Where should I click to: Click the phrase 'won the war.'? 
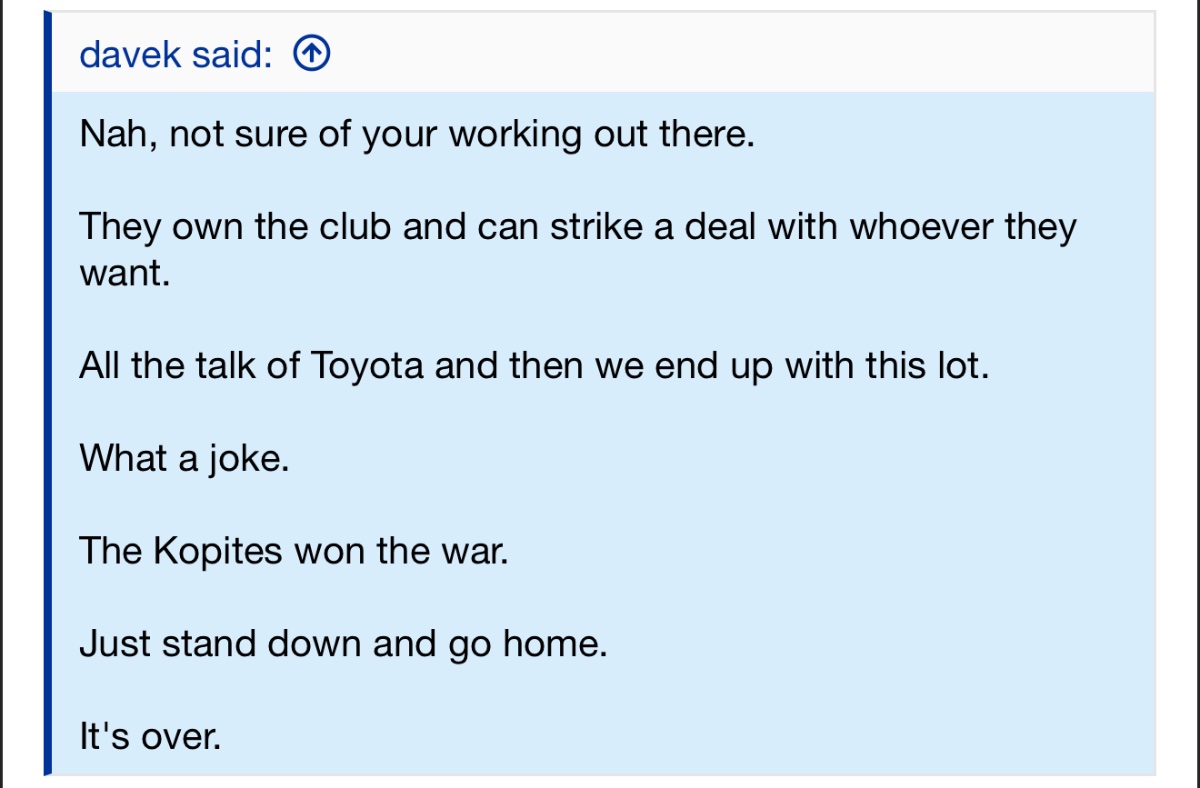401,551
